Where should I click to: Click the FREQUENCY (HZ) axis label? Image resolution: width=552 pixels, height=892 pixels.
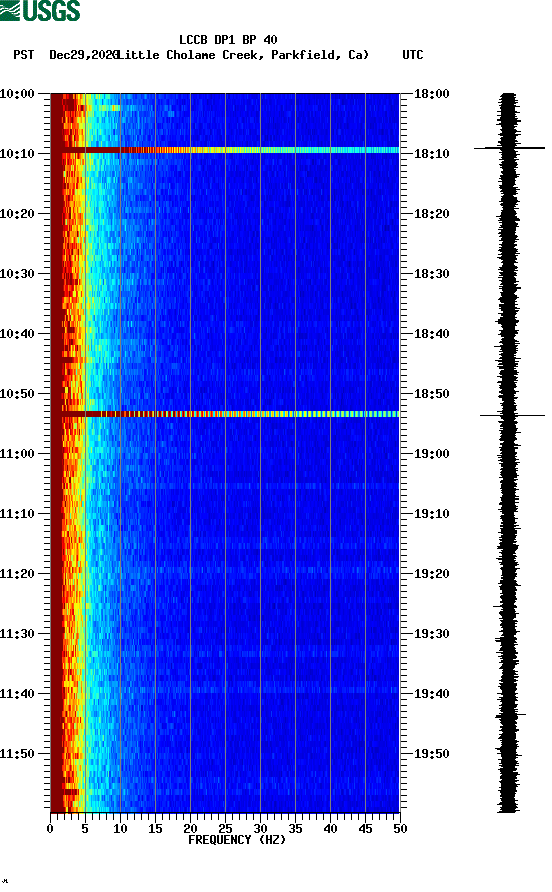tap(237, 840)
